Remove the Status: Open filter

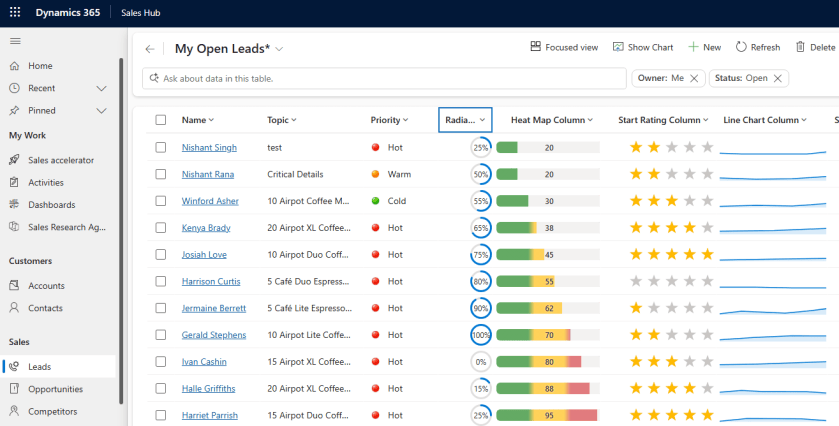tap(777, 78)
